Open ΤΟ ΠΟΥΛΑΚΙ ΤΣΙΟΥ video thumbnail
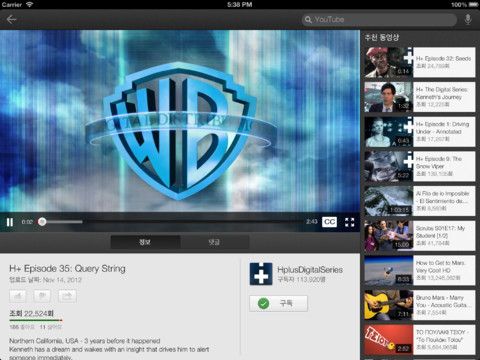 388,340
